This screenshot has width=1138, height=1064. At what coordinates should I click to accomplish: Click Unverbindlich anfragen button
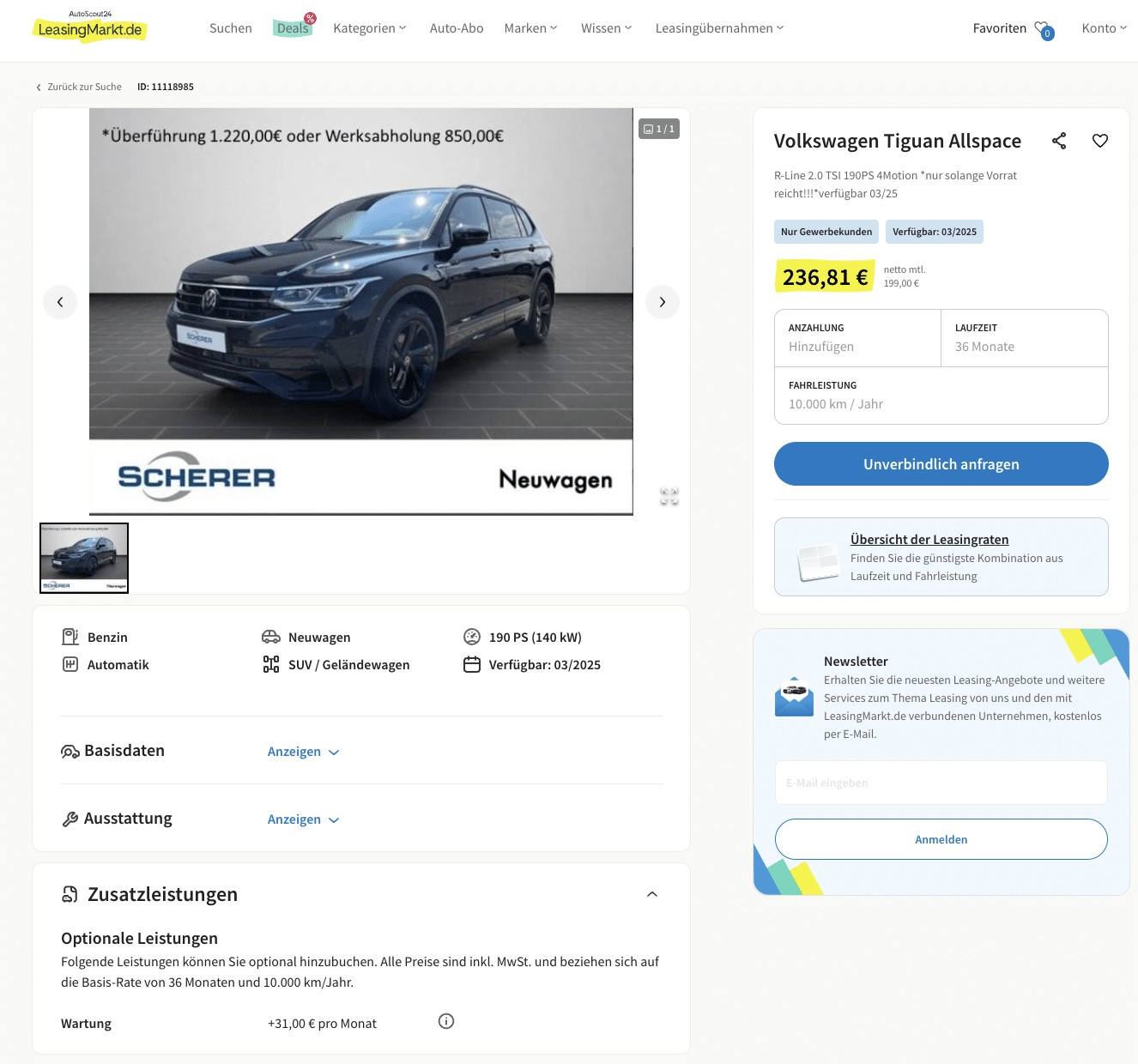point(941,464)
